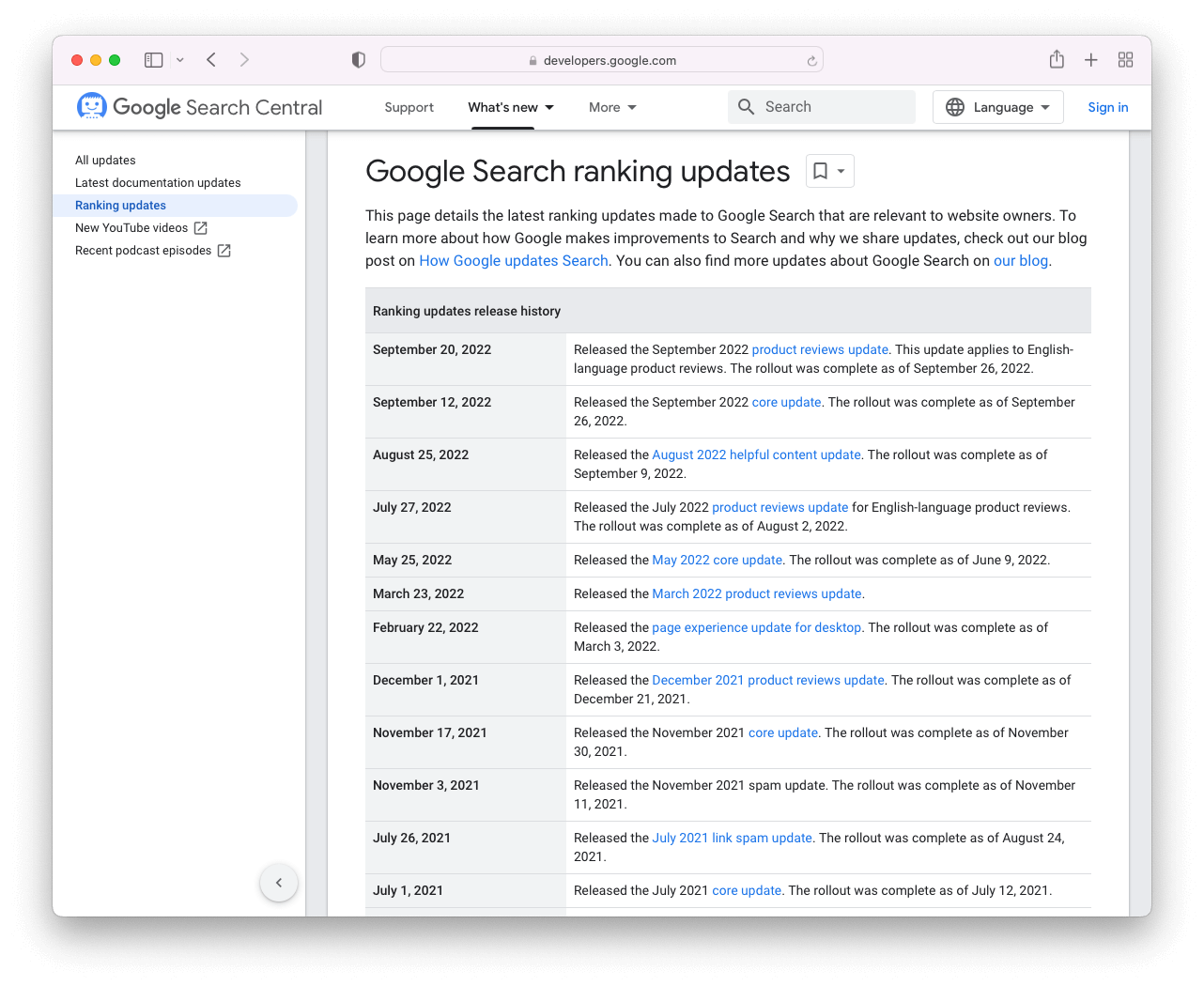Open the Share menu in Safari
Viewport: 1204px width, 986px height.
click(1056, 59)
